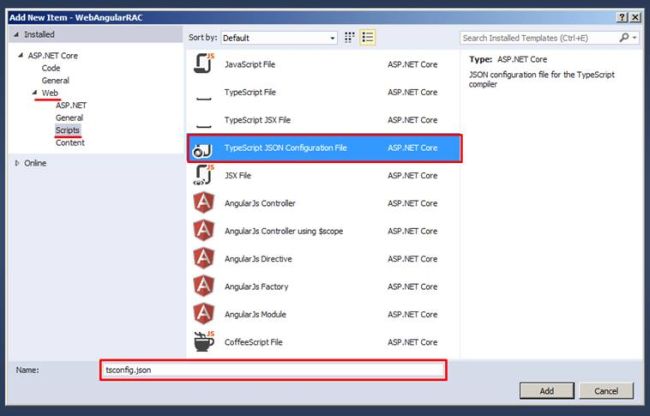This screenshot has height=416, width=650.
Task: Select AngularJs Controller template name
Action: pos(260,203)
